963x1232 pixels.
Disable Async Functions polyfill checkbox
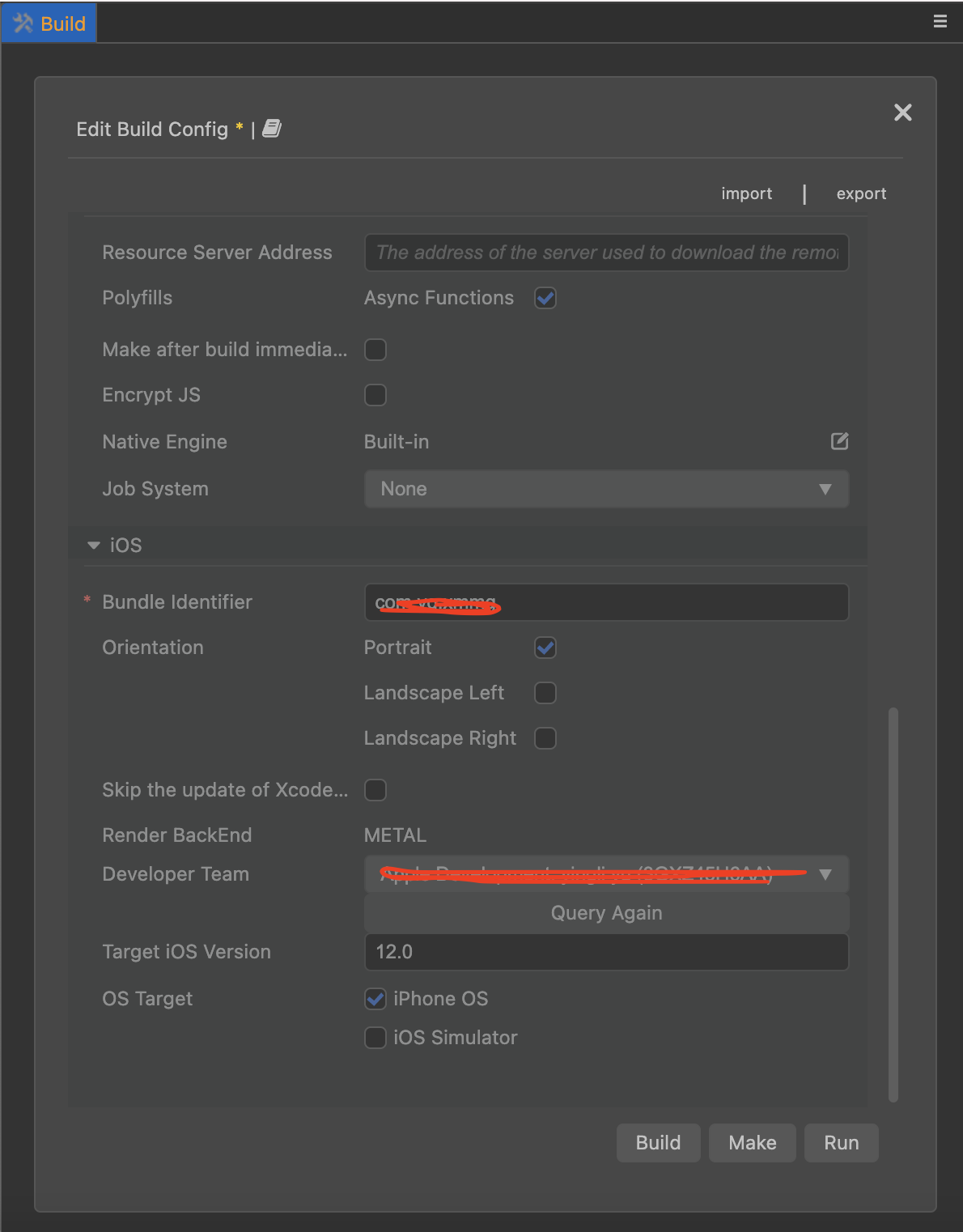pyautogui.click(x=545, y=298)
